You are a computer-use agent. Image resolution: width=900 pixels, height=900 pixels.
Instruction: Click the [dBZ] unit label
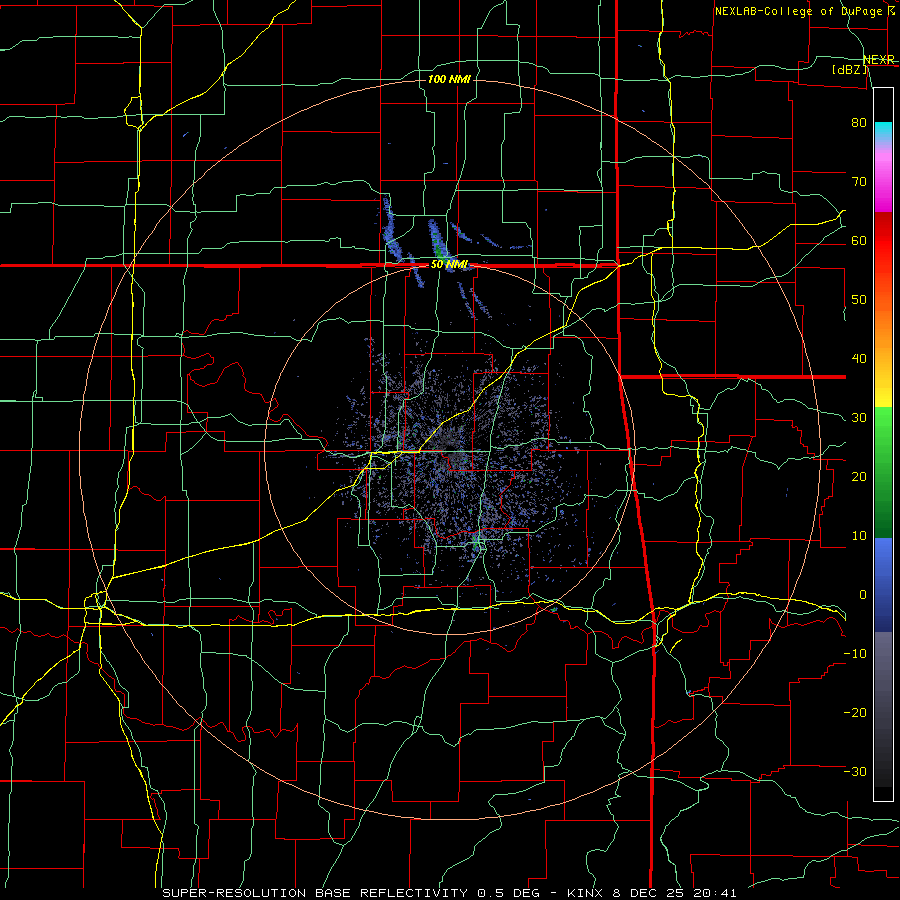849,69
